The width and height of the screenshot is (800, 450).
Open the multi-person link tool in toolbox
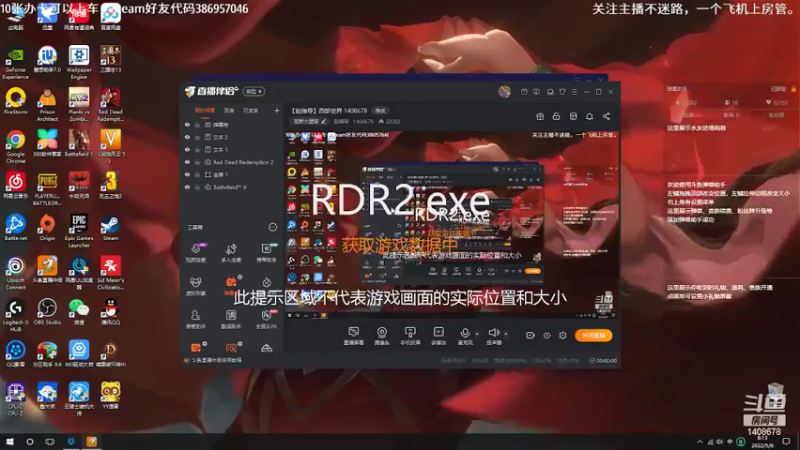pyautogui.click(x=231, y=252)
